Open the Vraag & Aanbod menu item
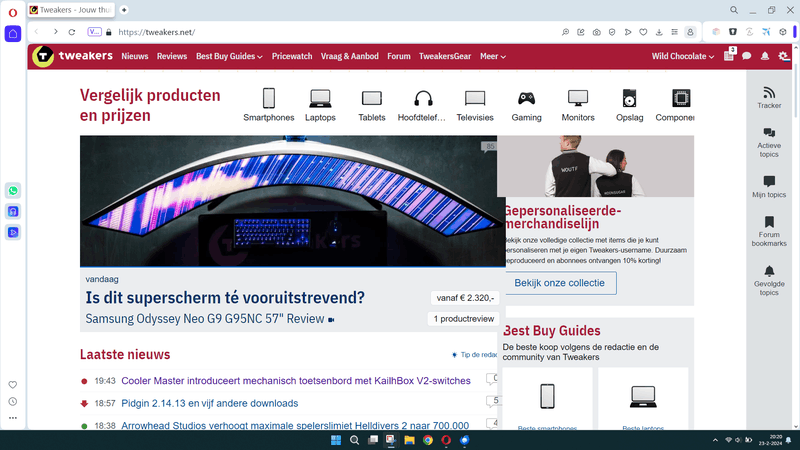This screenshot has height=450, width=800. point(349,56)
